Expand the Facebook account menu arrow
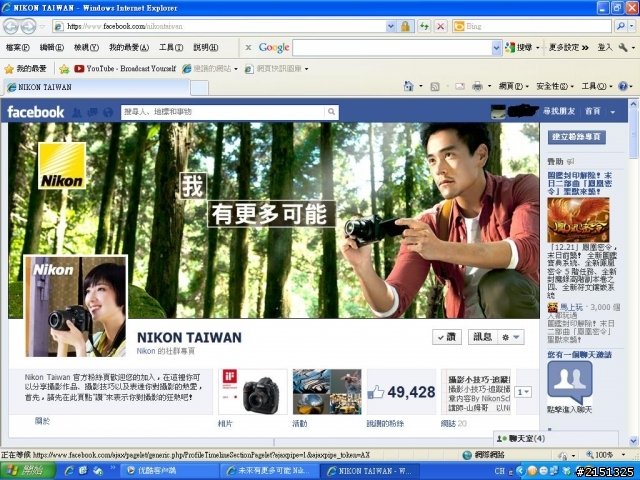Screen dimensions: 640x480 click(613, 112)
